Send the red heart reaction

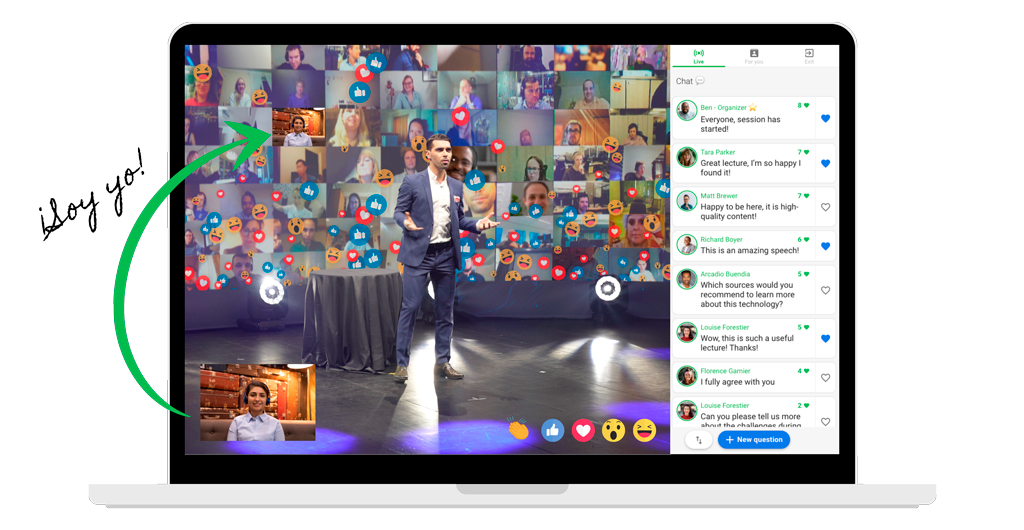pyautogui.click(x=583, y=430)
